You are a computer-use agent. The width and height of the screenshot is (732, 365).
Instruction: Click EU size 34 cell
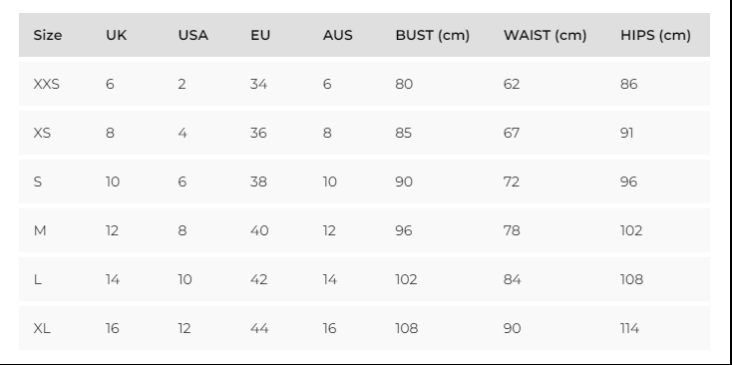[259, 84]
